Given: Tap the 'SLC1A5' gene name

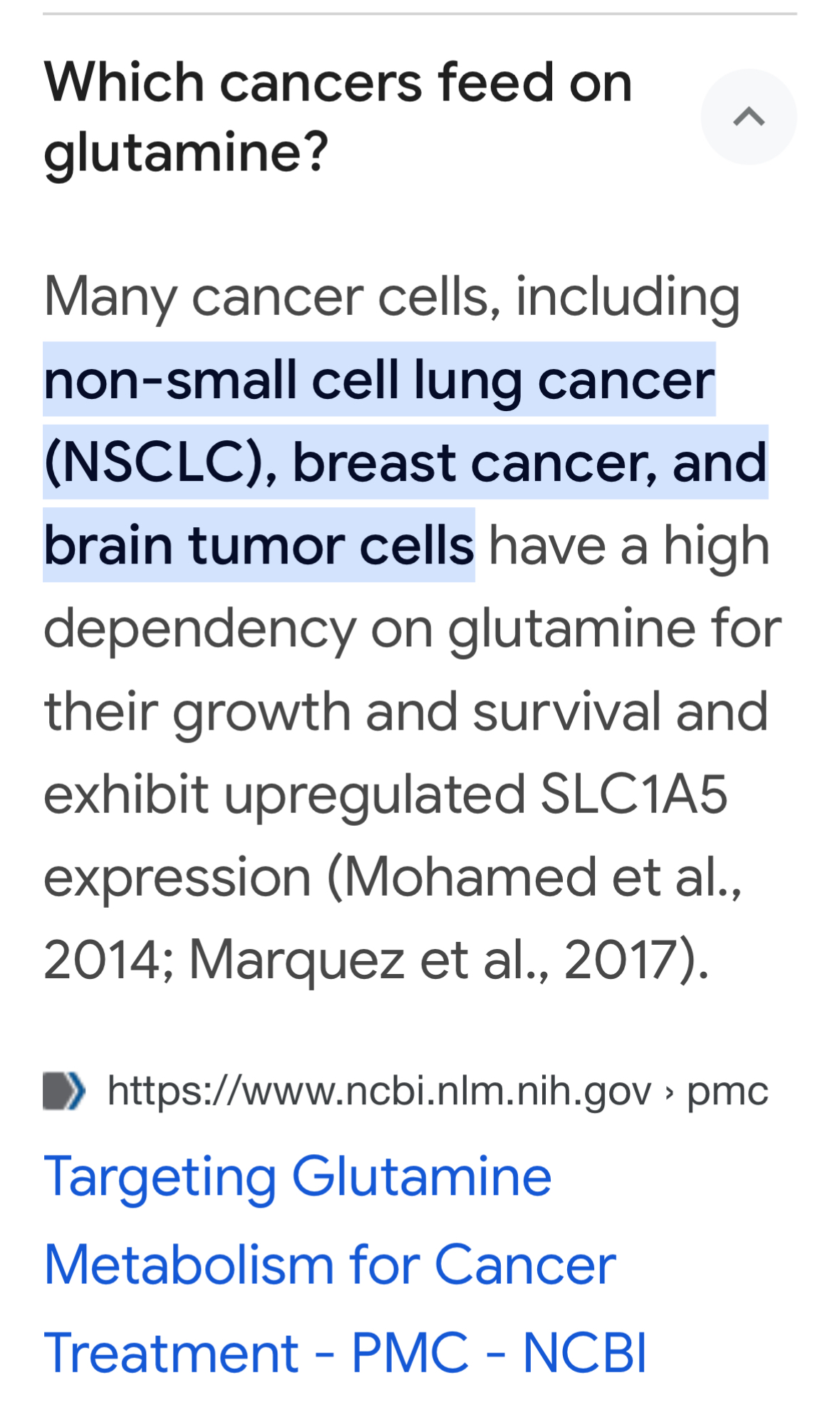Looking at the screenshot, I should 634,794.
